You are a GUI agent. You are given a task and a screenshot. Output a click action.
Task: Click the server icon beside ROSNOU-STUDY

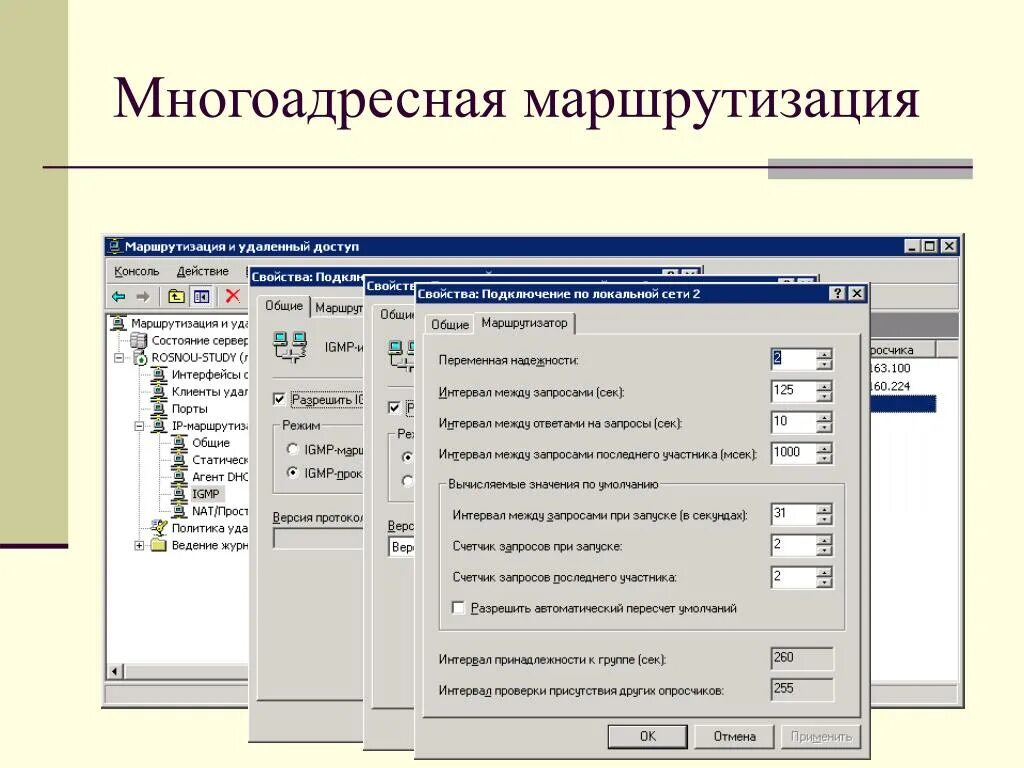tap(140, 357)
